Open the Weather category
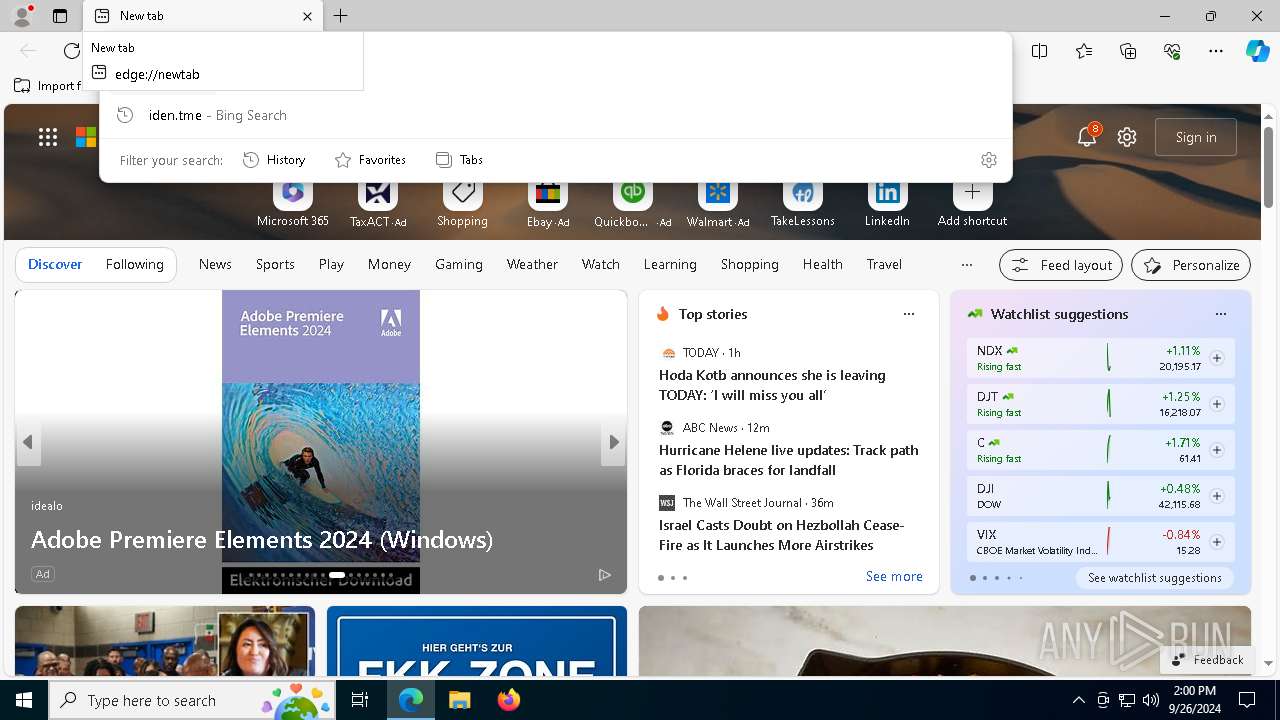 pyautogui.click(x=532, y=264)
